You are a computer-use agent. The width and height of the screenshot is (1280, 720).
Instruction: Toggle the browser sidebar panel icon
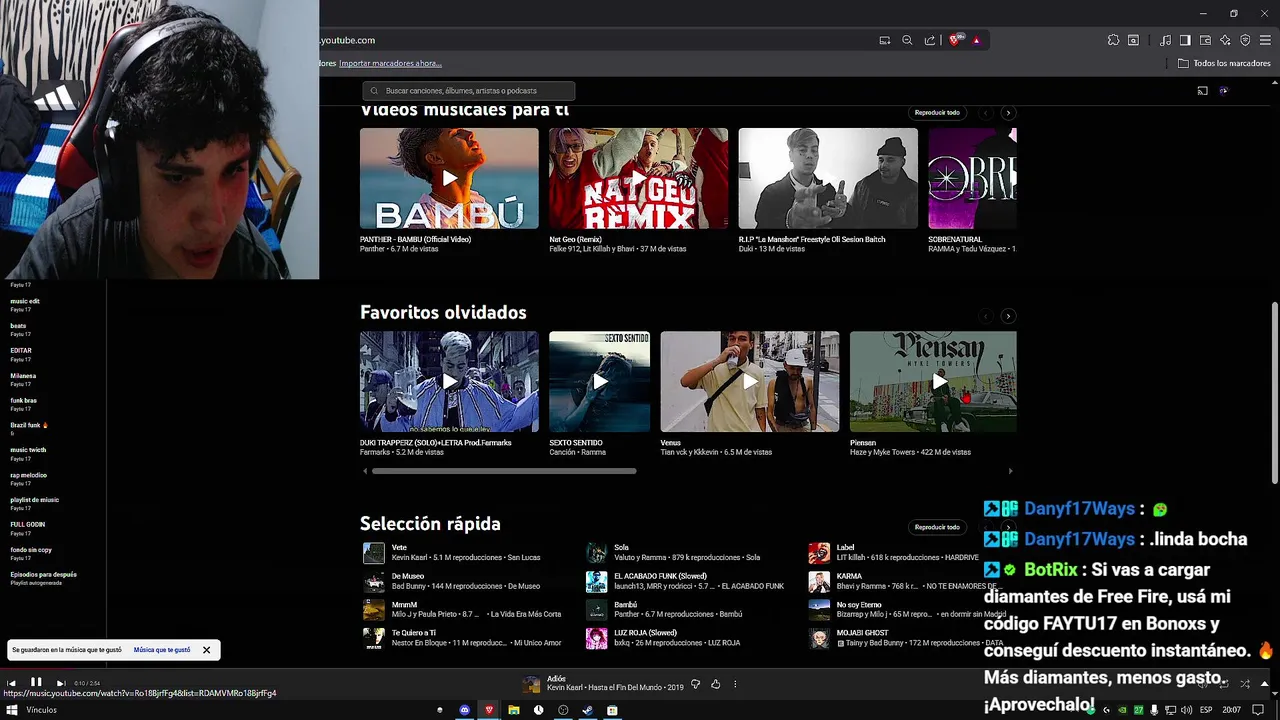pos(1185,40)
